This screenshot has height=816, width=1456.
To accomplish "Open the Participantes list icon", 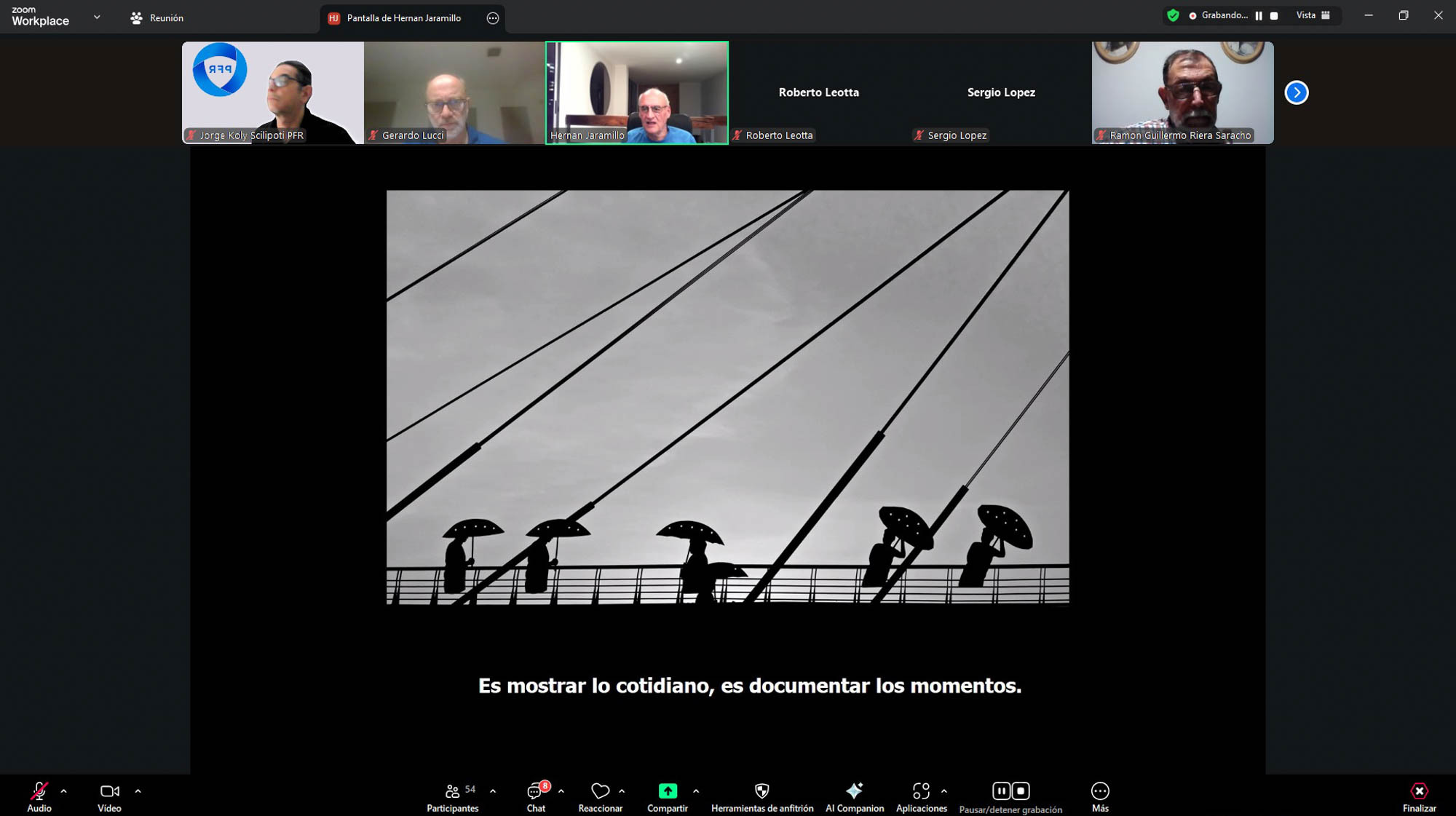I will (x=452, y=791).
